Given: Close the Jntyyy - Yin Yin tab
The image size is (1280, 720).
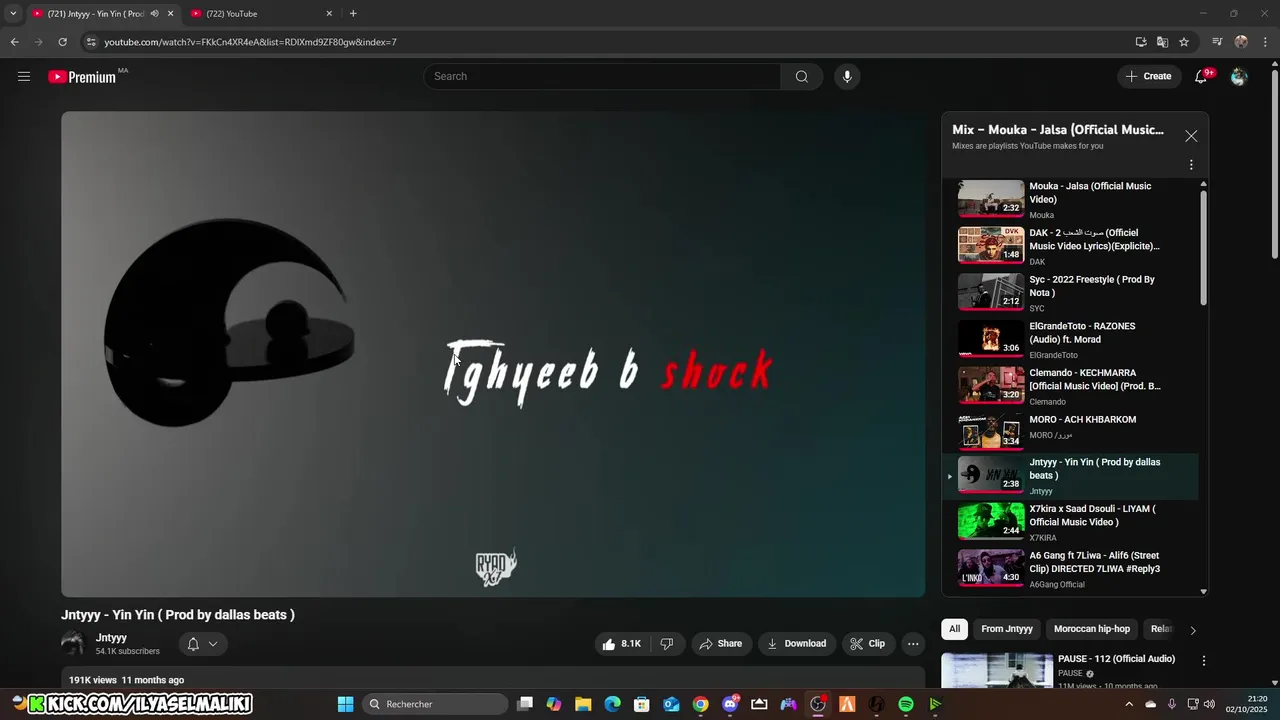Looking at the screenshot, I should [x=170, y=13].
